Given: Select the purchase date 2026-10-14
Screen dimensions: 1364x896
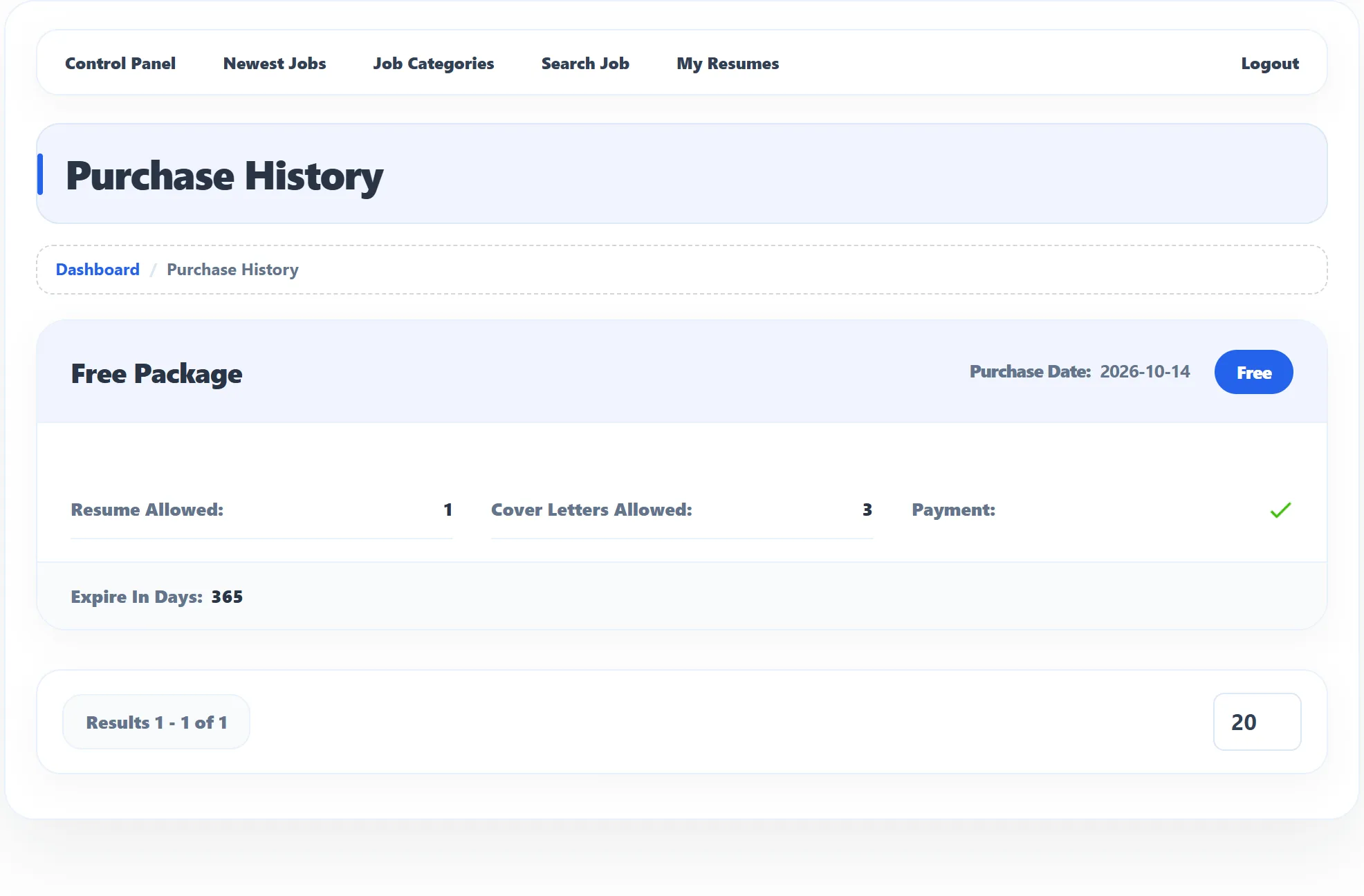Looking at the screenshot, I should (1145, 372).
